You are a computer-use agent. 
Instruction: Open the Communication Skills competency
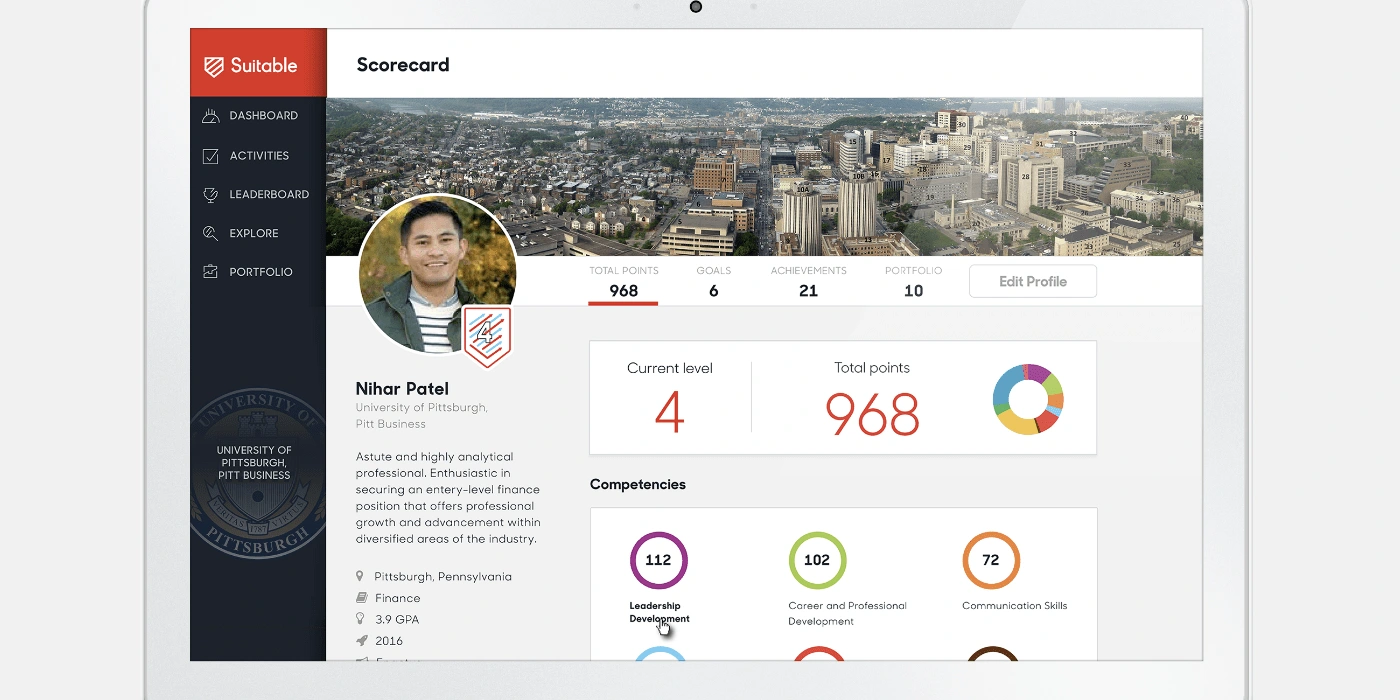point(1014,606)
